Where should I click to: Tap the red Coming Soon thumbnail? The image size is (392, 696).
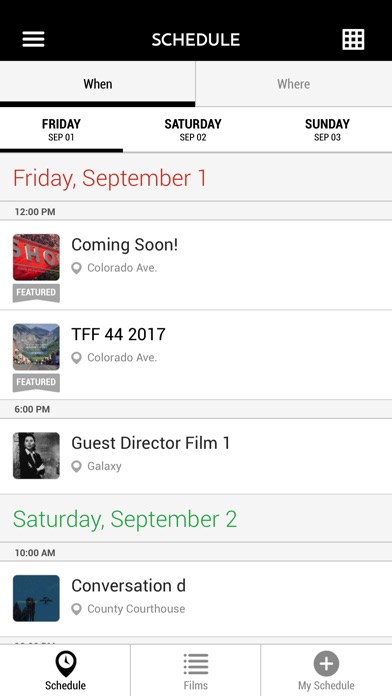(36, 257)
